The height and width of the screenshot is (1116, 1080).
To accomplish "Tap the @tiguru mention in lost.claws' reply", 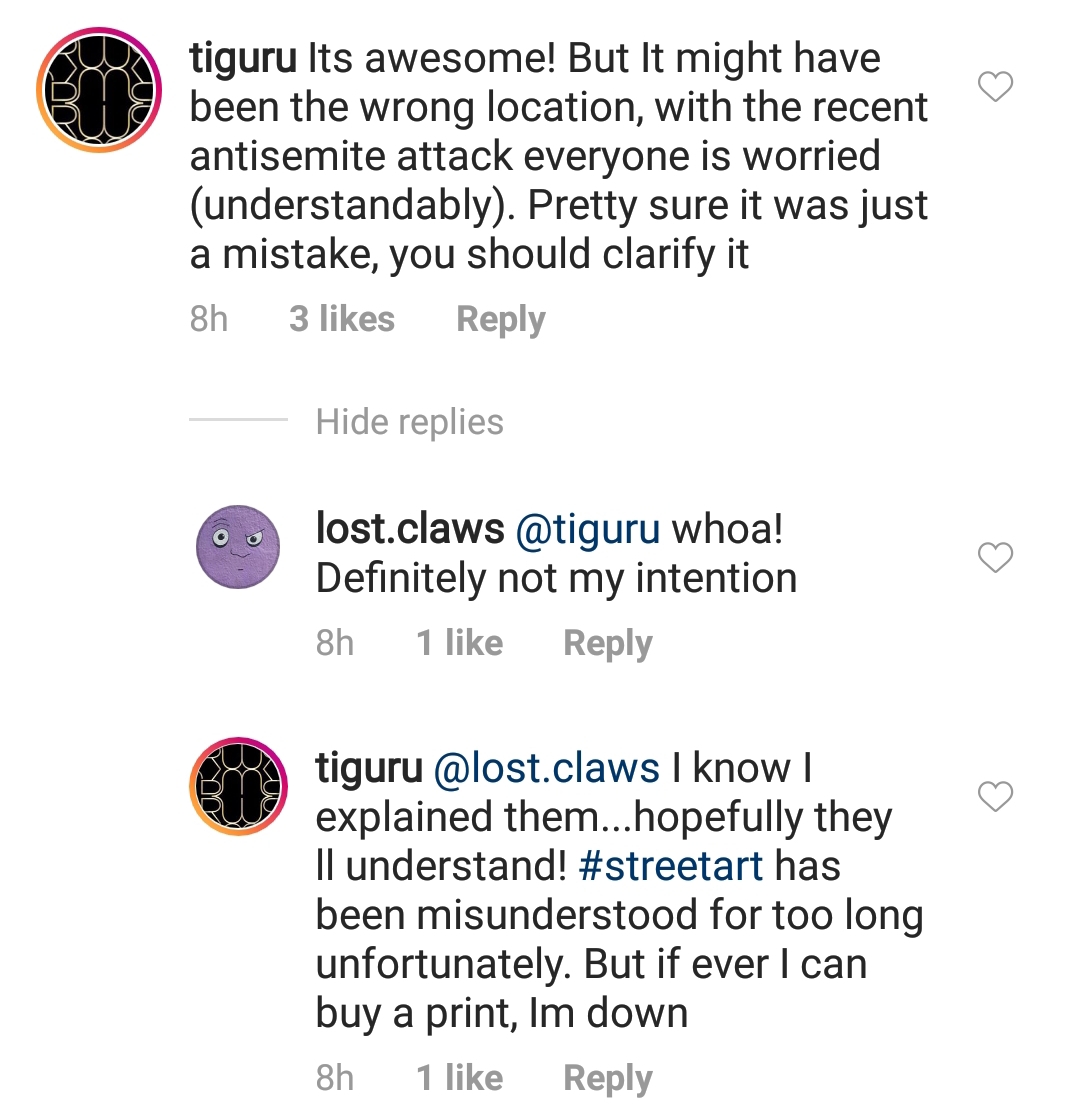I will [x=587, y=530].
